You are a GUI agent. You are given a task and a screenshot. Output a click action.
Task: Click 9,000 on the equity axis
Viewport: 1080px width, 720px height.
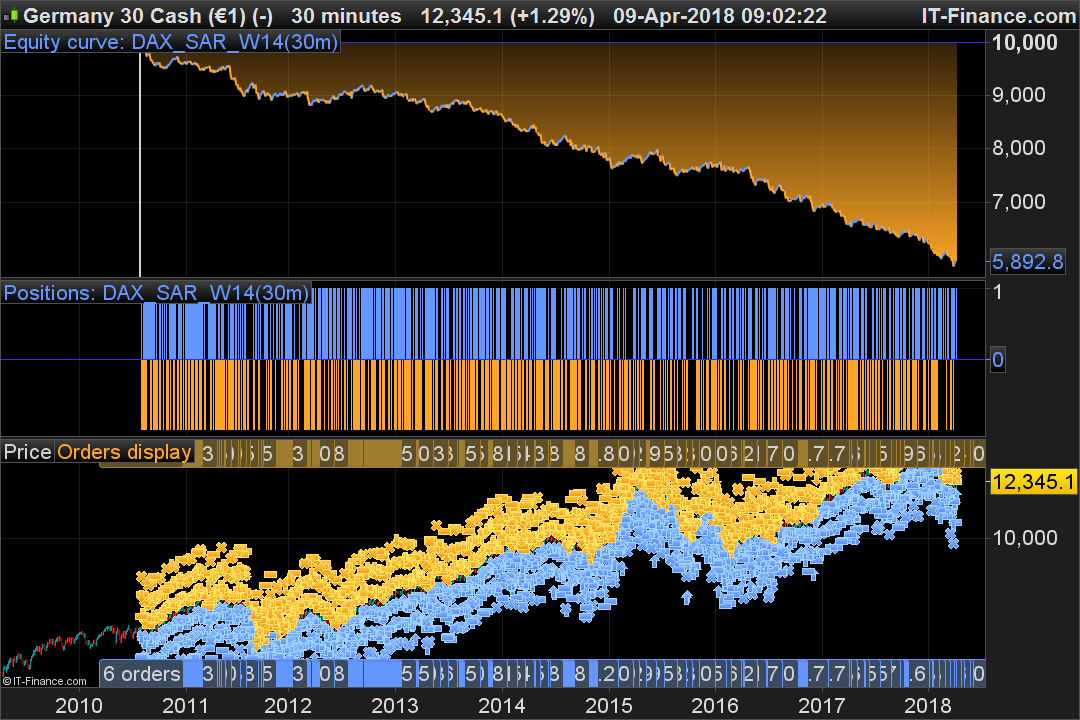pos(1019,94)
